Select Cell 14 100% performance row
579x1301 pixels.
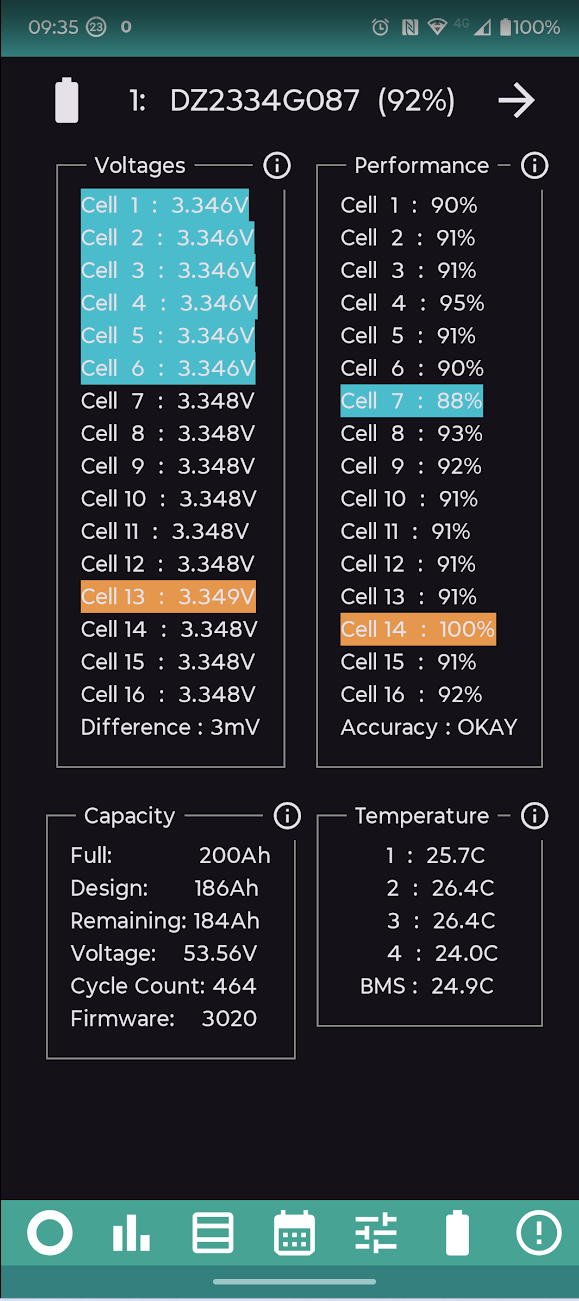point(418,629)
